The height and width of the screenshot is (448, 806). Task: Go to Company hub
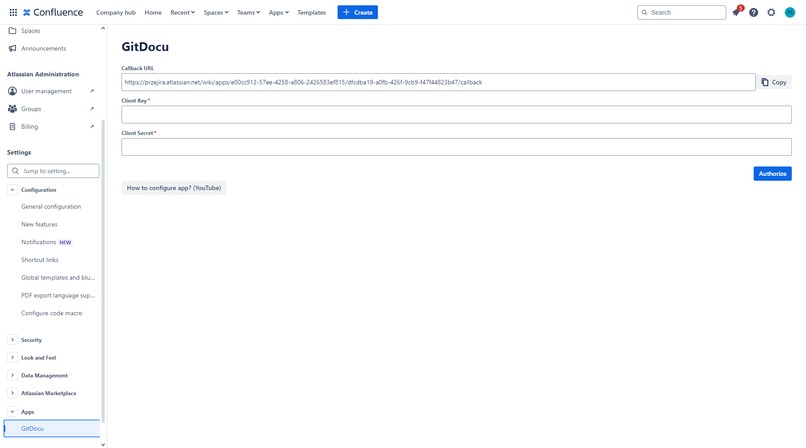click(116, 12)
